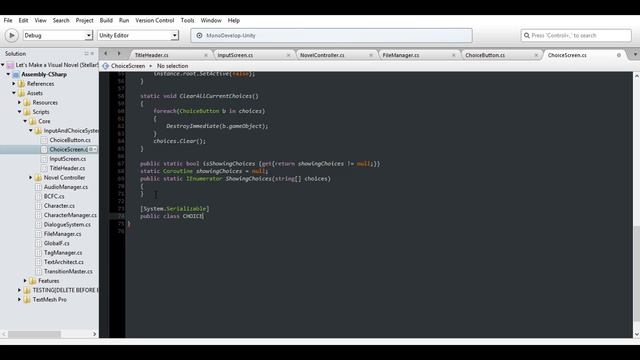The height and width of the screenshot is (360, 640).
Task: Open the Version Control menu
Action: [x=155, y=20]
